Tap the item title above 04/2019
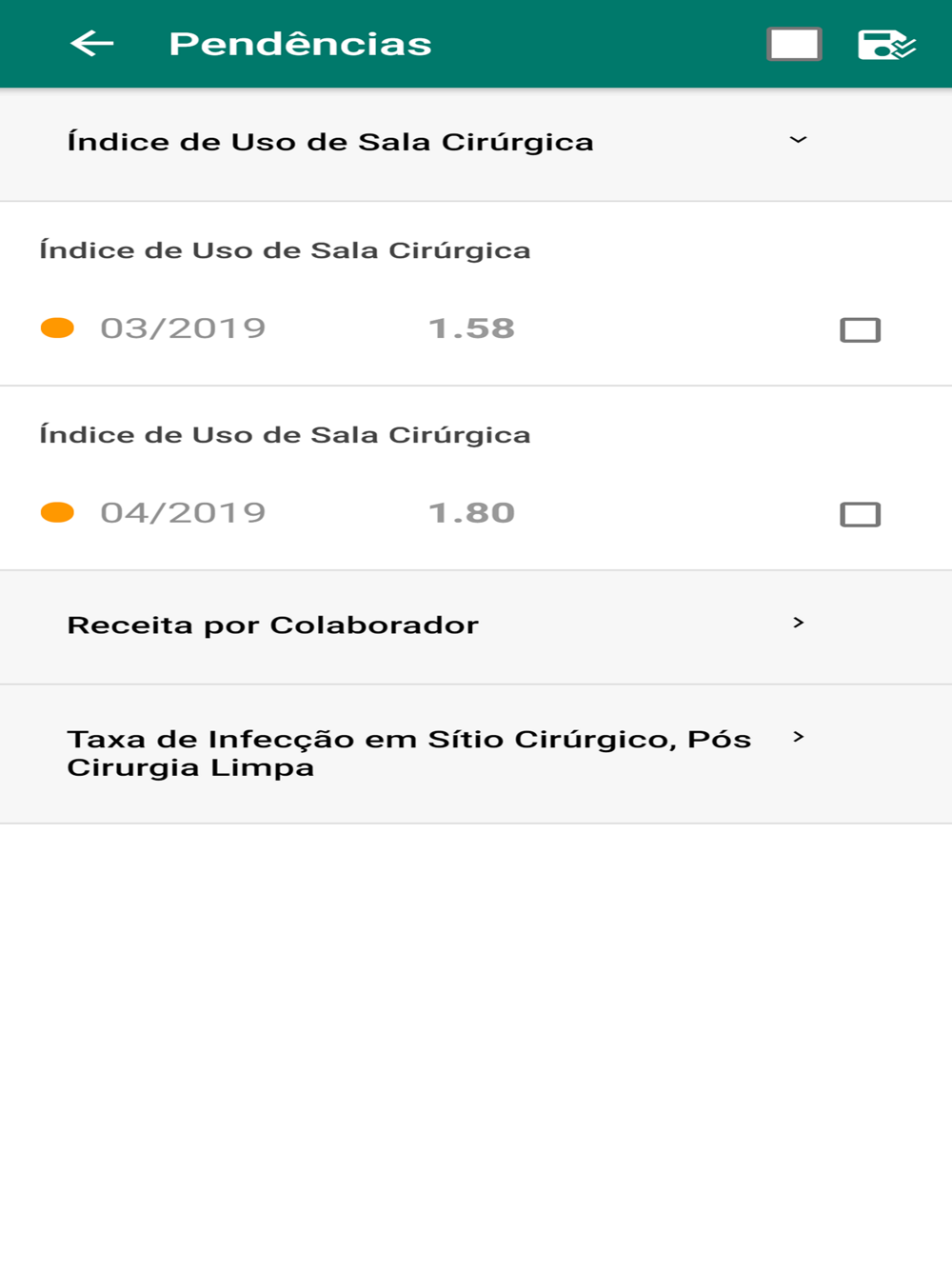 (x=285, y=435)
